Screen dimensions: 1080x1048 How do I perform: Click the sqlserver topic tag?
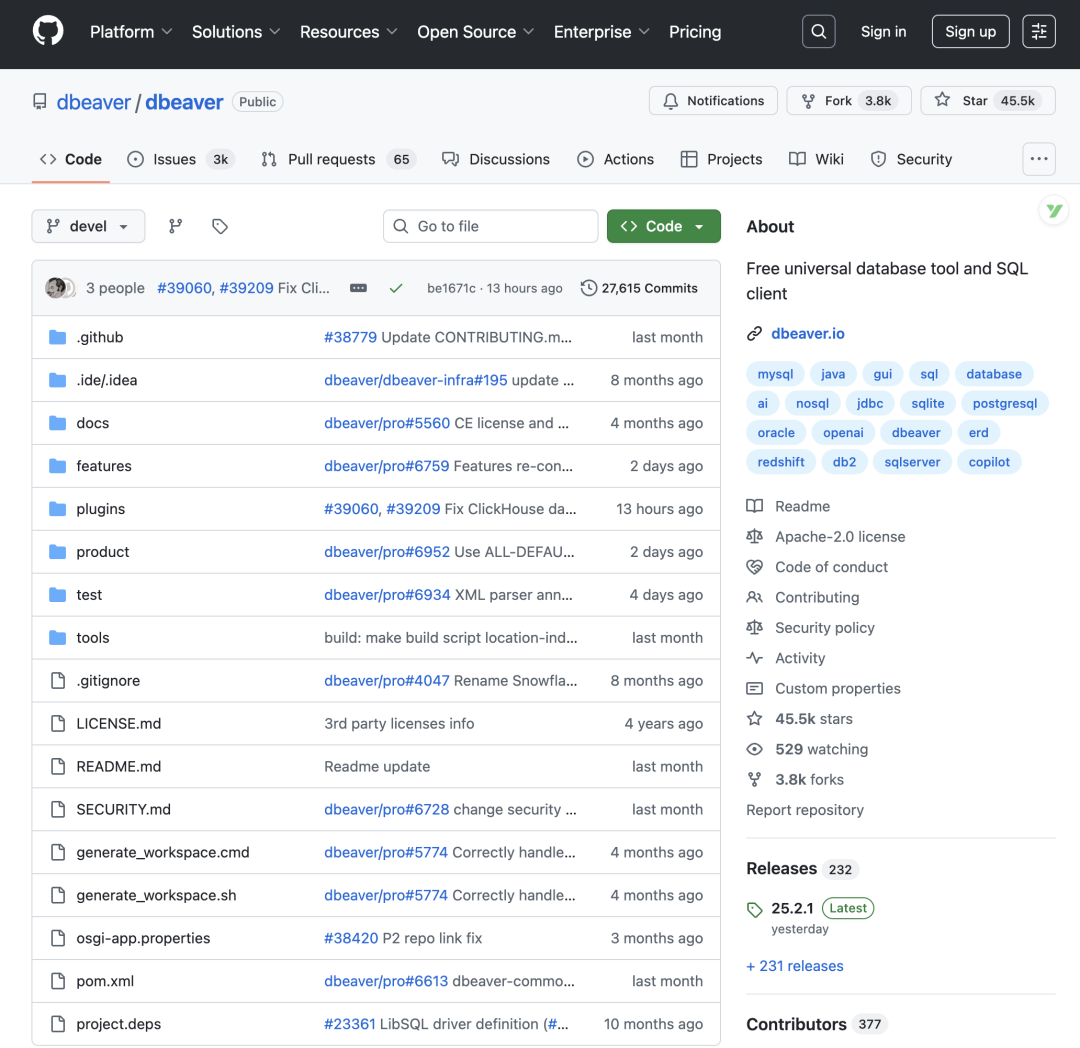(912, 462)
